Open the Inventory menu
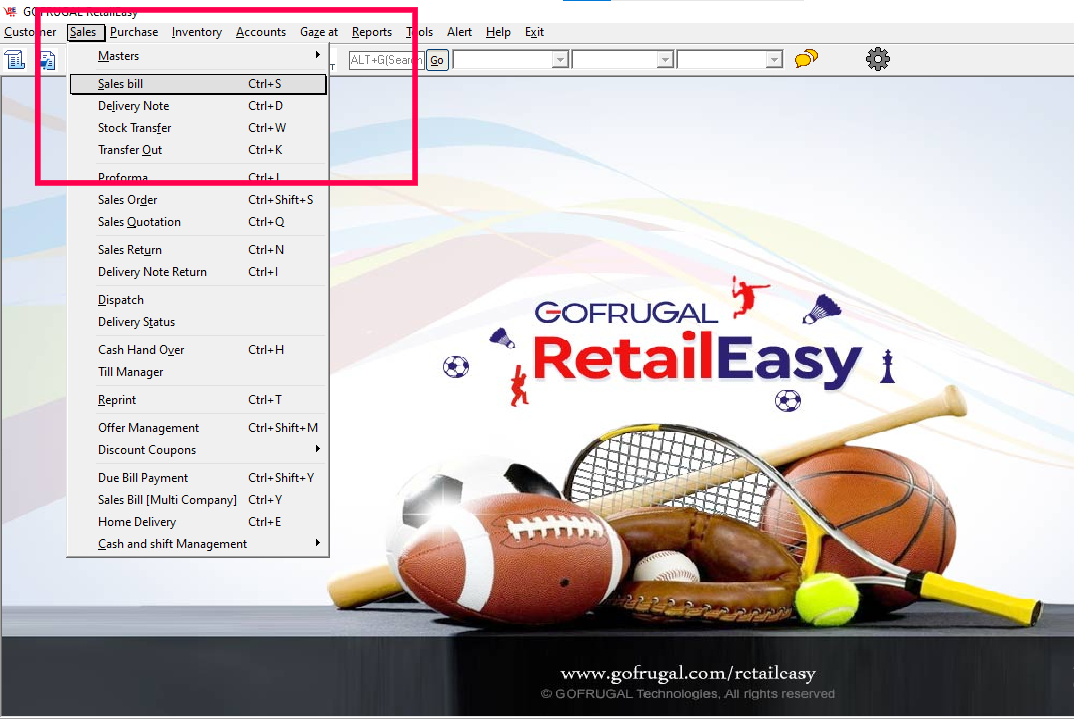 coord(197,32)
